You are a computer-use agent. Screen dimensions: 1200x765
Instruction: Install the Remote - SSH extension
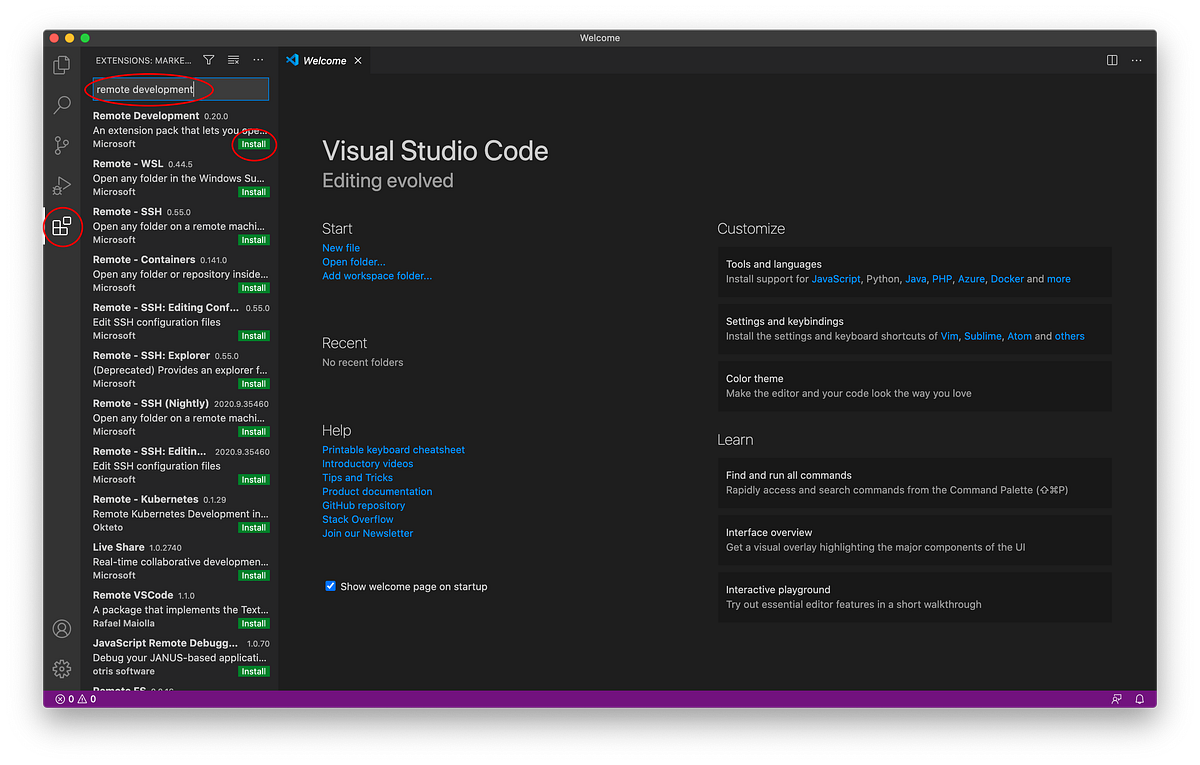pos(253,239)
